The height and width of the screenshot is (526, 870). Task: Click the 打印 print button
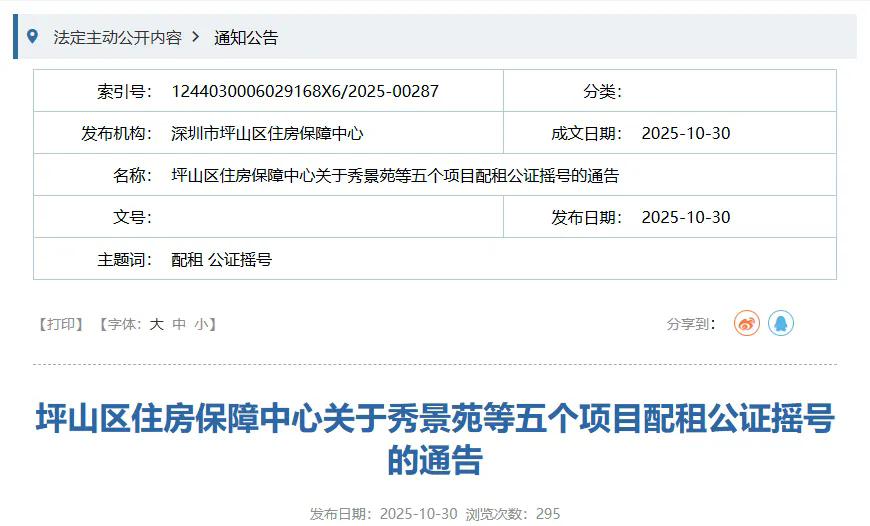tap(61, 324)
